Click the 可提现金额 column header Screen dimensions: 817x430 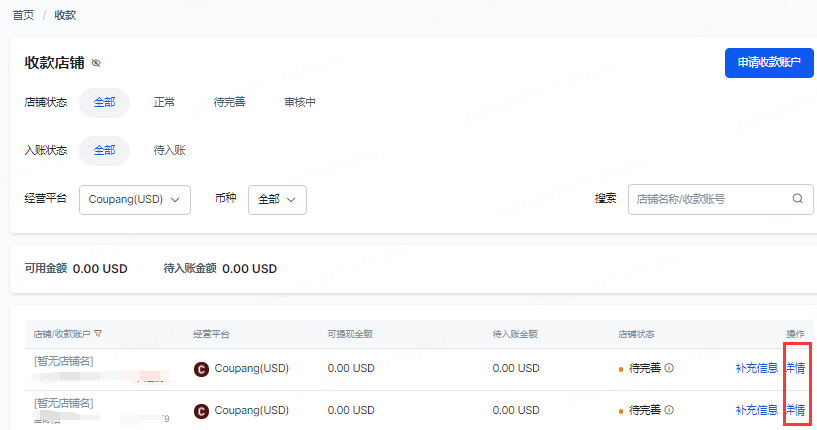pyautogui.click(x=350, y=334)
